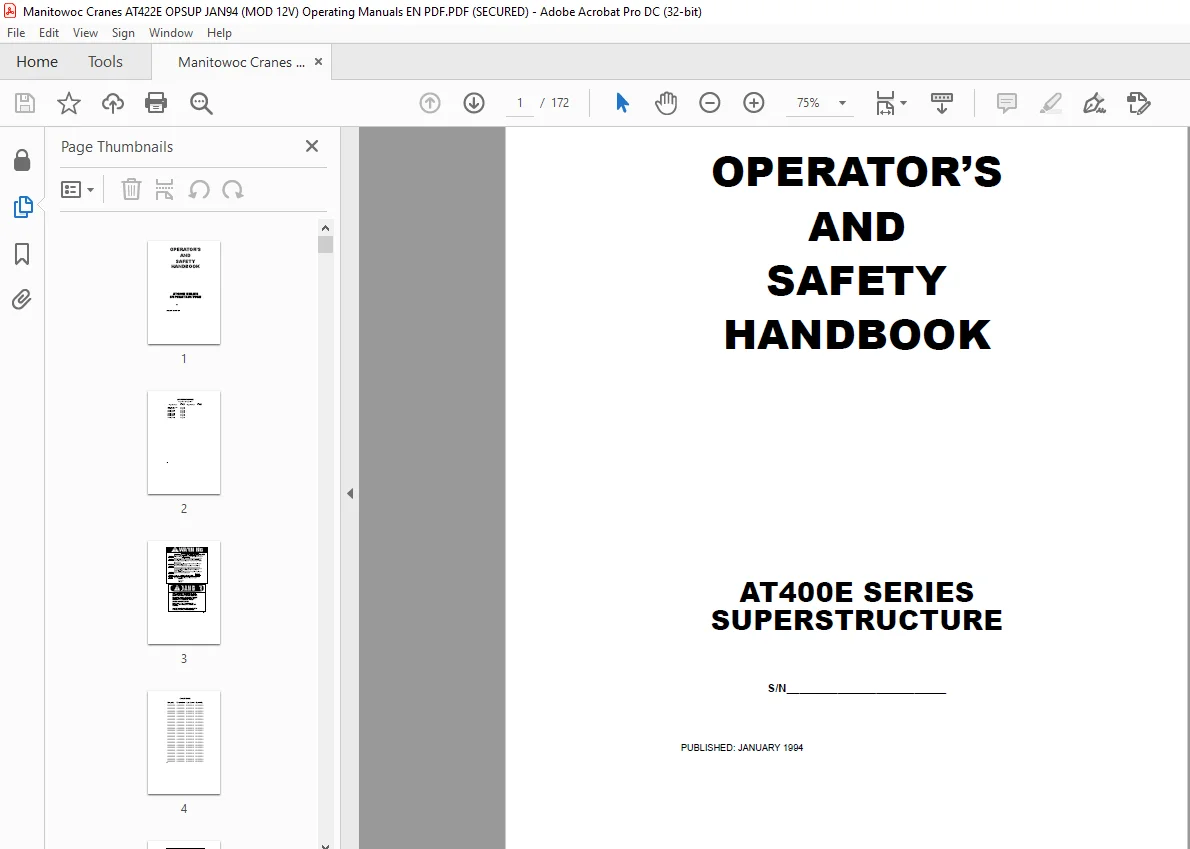
Task: Select page 1 thumbnail
Action: [x=184, y=293]
